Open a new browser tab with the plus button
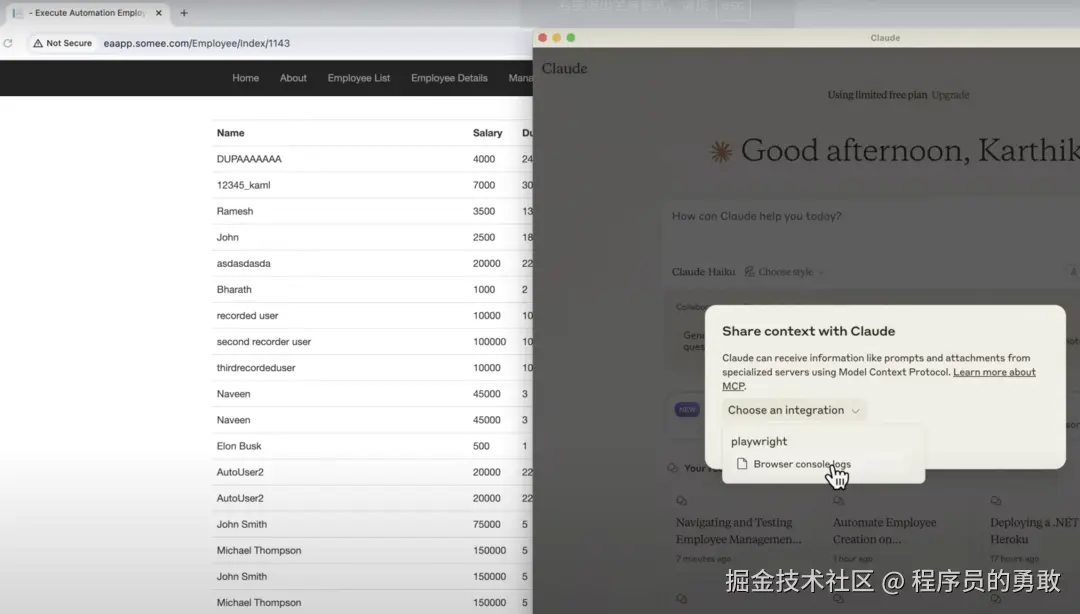 [185, 14]
